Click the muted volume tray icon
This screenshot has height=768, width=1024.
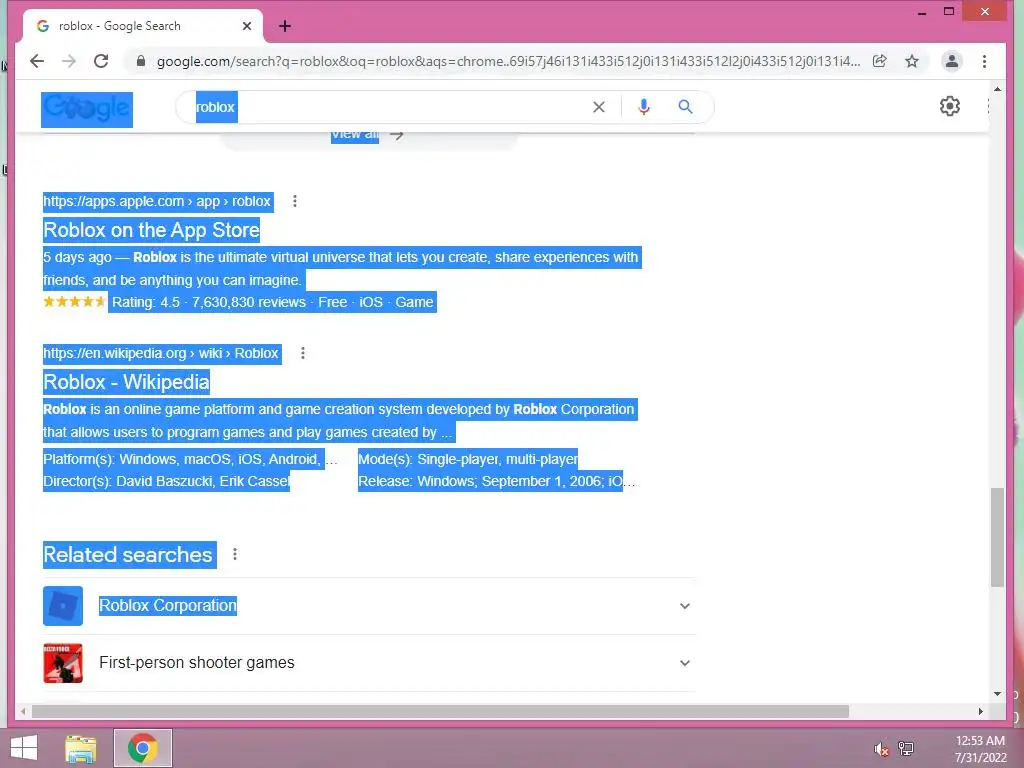click(x=881, y=749)
